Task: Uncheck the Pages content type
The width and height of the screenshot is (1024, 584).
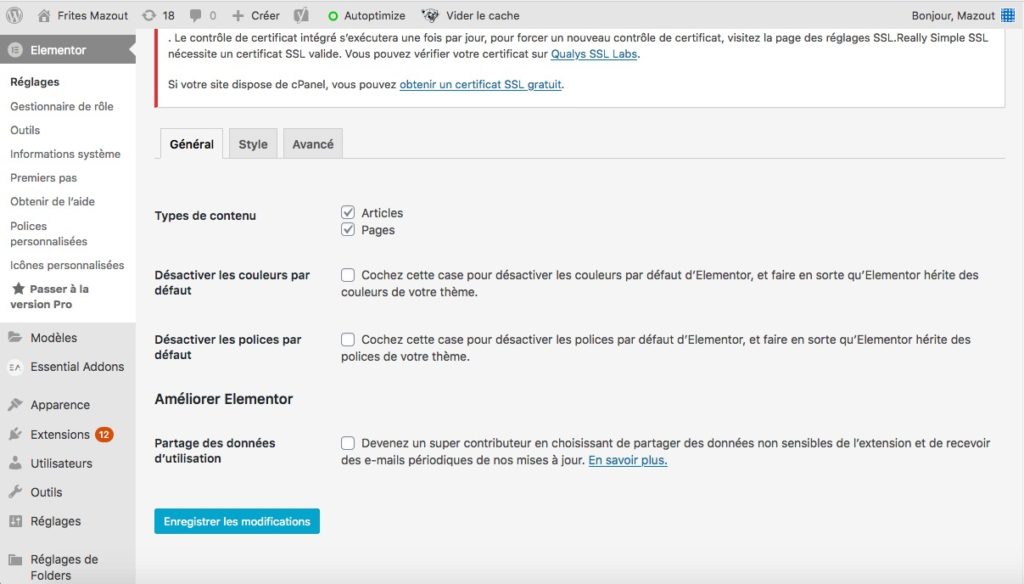Action: (x=347, y=229)
